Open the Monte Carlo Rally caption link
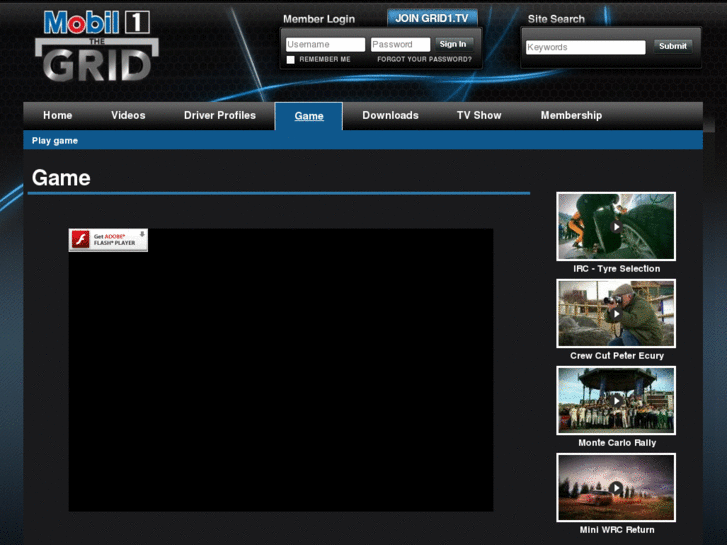The width and height of the screenshot is (727, 545). point(617,443)
